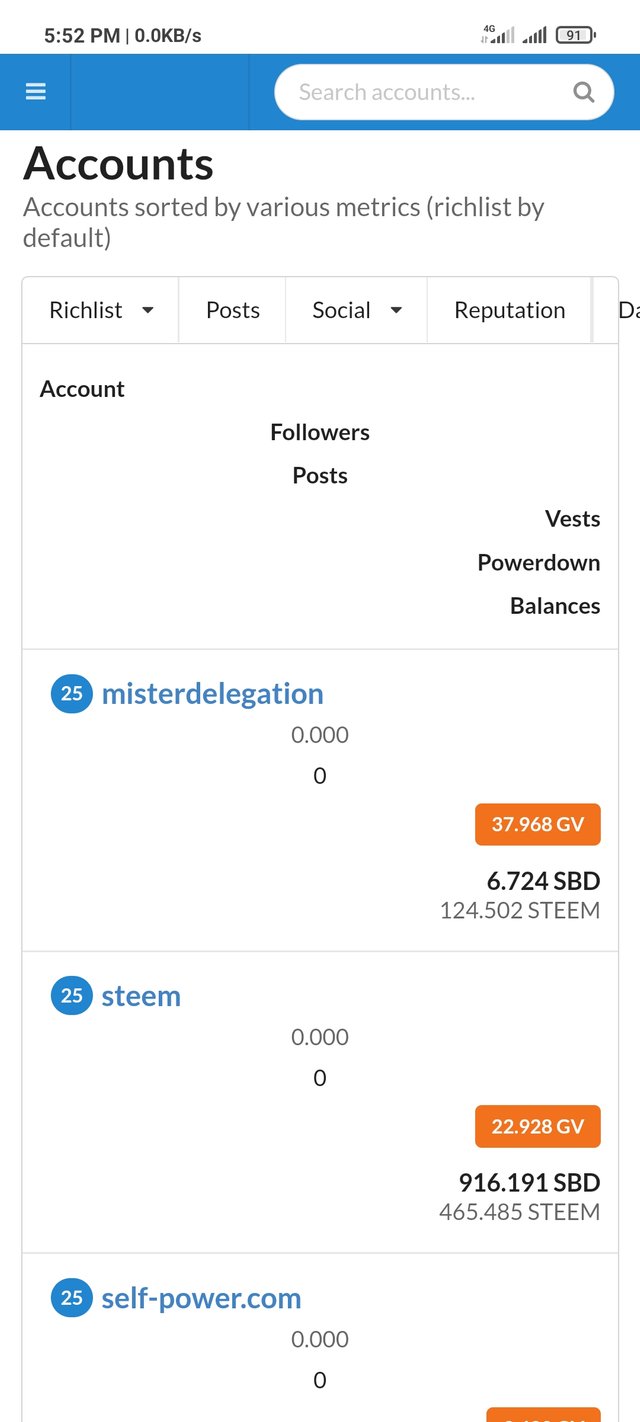This screenshot has width=640, height=1422.
Task: Click misterdelegation's reputation badge 25
Action: click(x=71, y=693)
